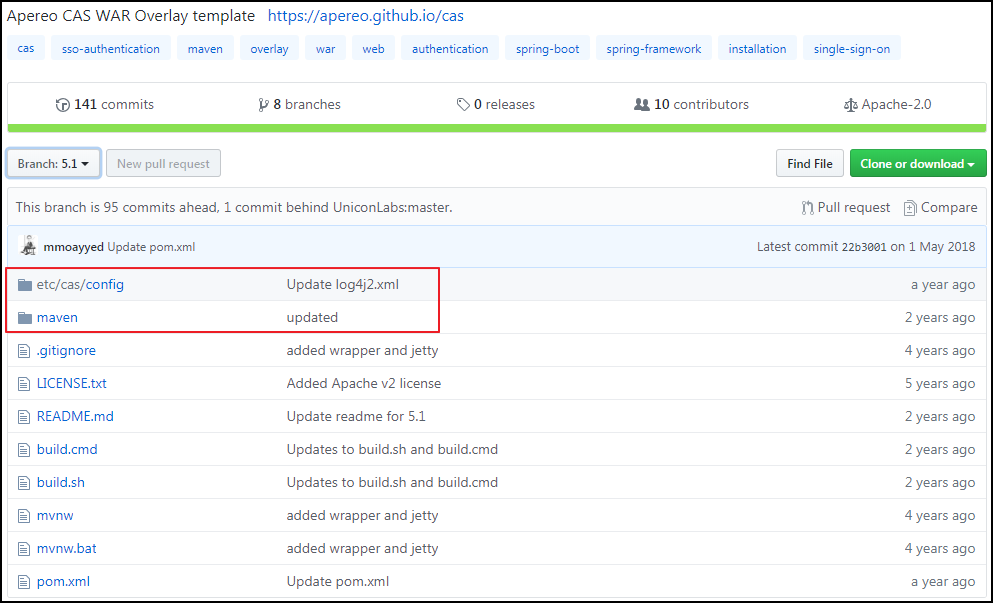993x603 pixels.
Task: Open the latest commit 22b3001 hash
Action: [864, 247]
